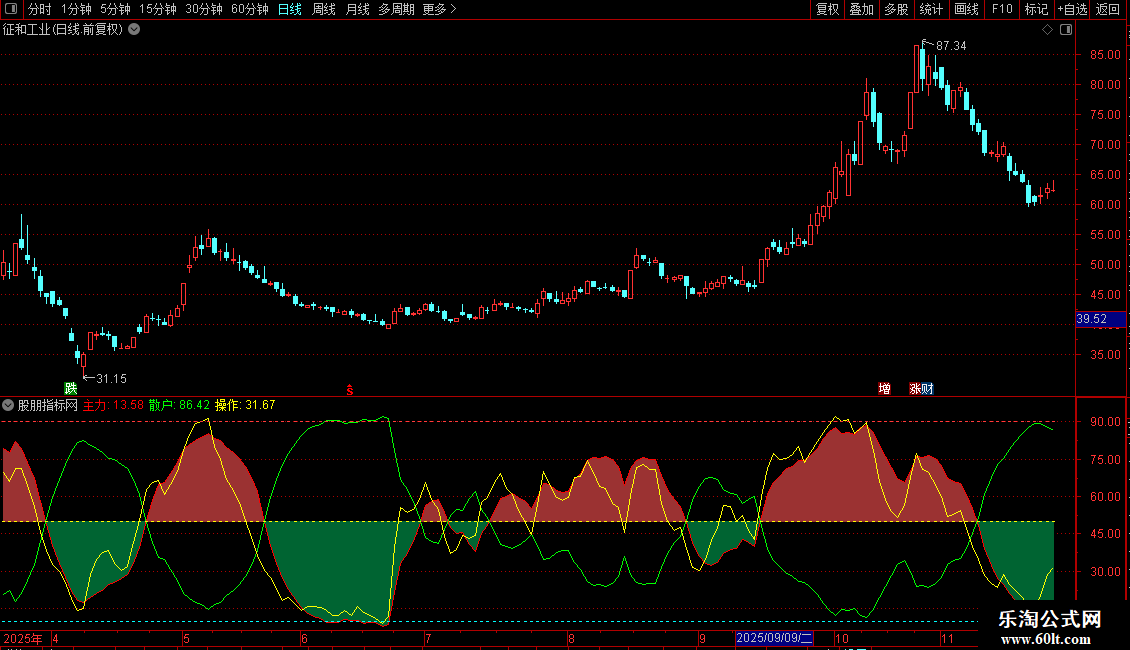
Task: Activate the 画线 drawing tool
Action: (966, 9)
